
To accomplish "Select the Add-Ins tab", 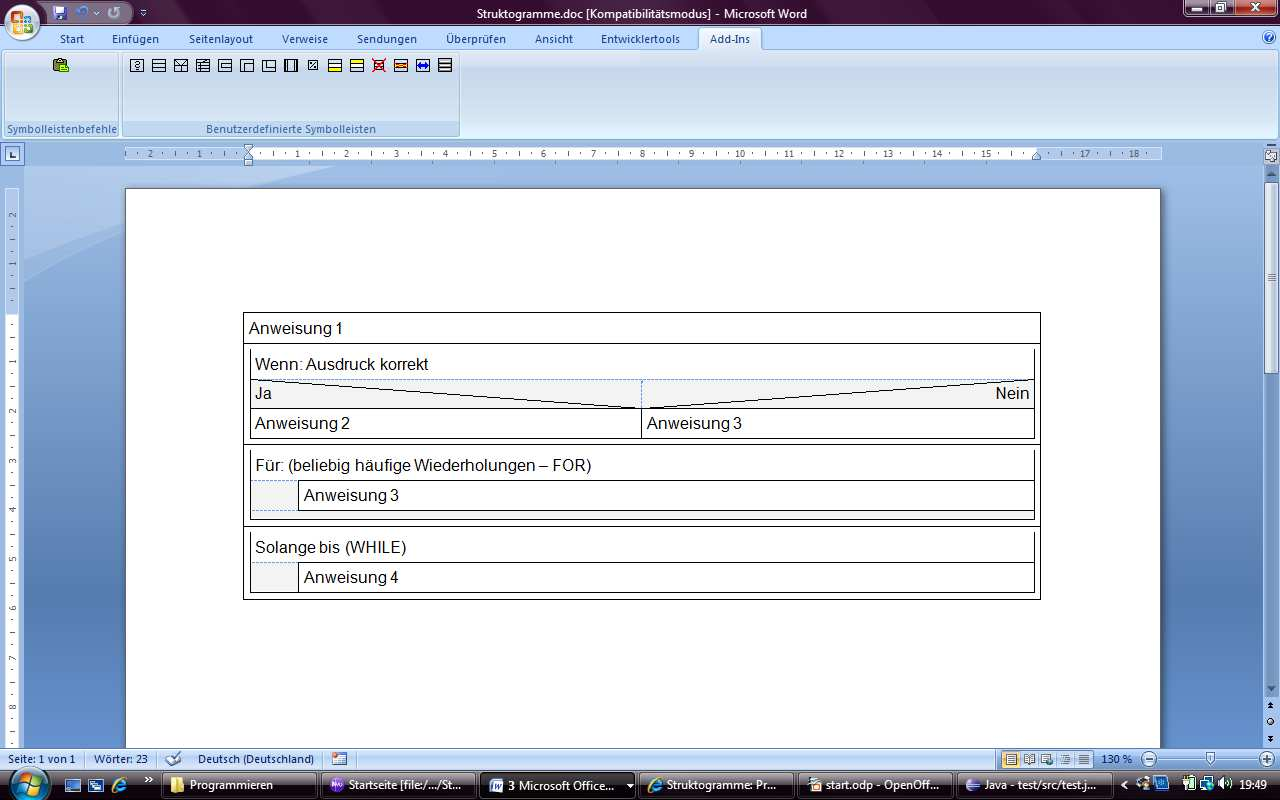I will (x=730, y=39).
